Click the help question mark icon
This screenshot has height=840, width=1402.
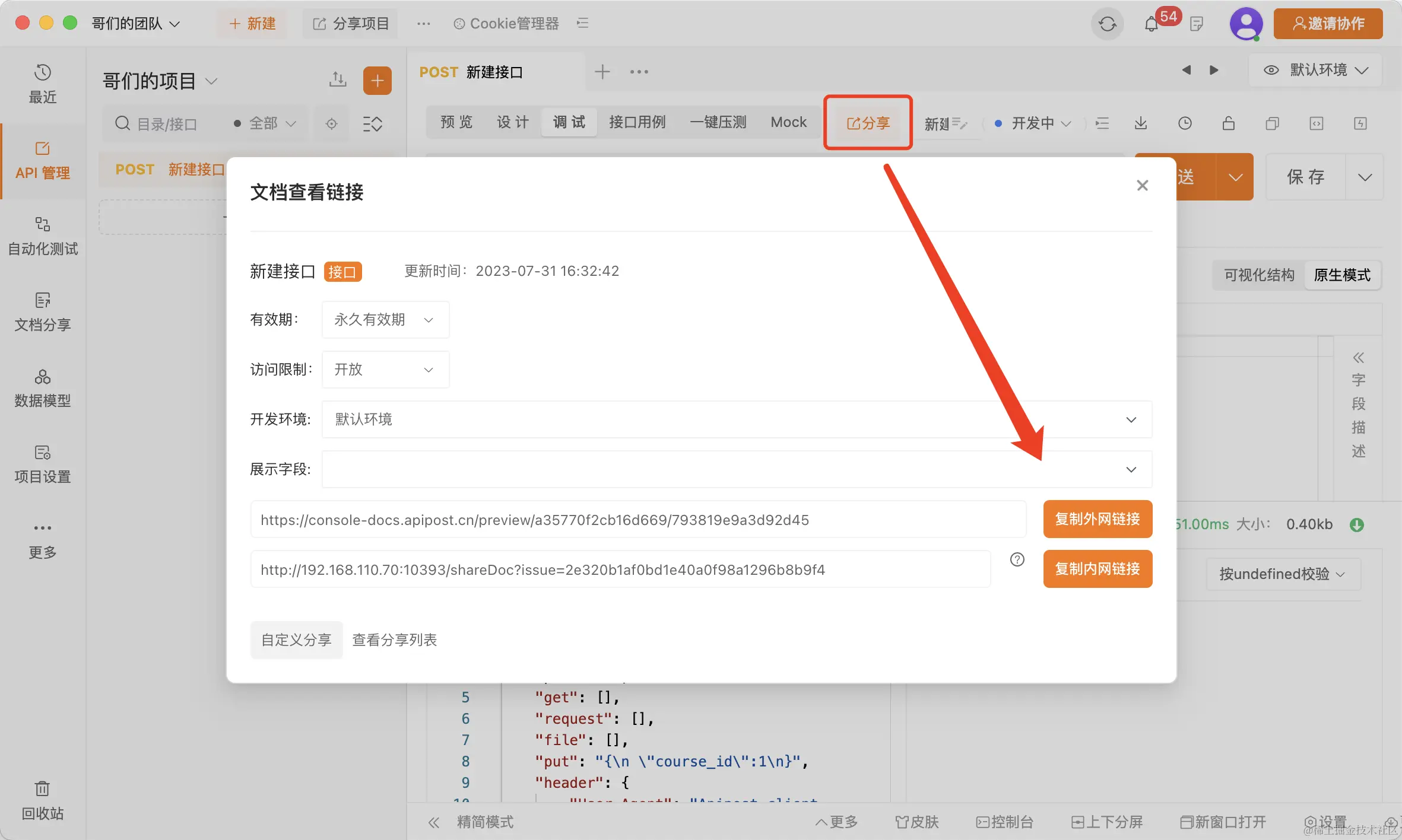pos(1017,559)
